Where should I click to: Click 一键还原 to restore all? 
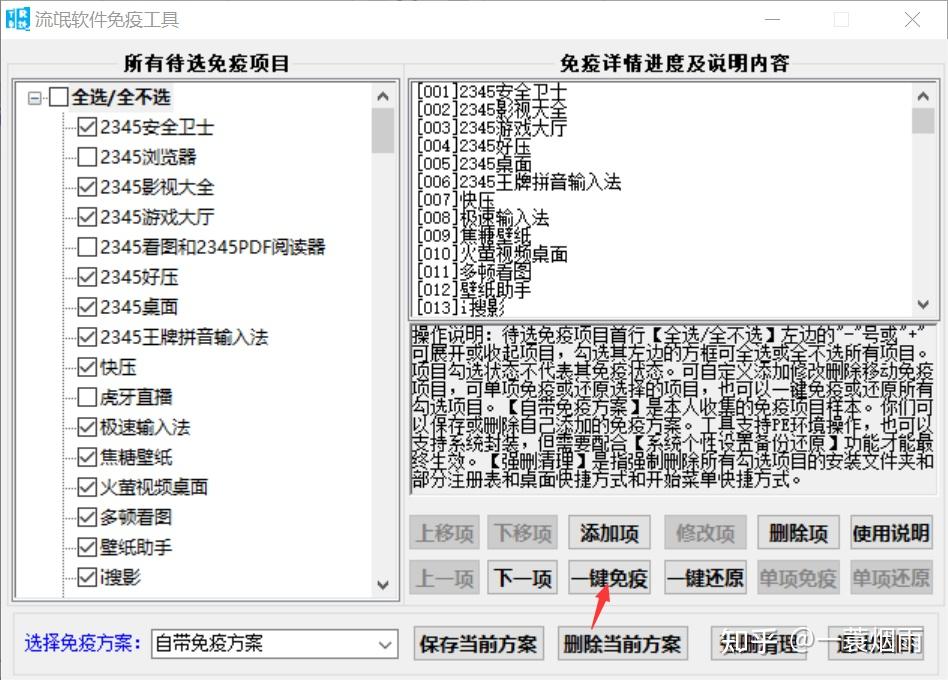(706, 578)
